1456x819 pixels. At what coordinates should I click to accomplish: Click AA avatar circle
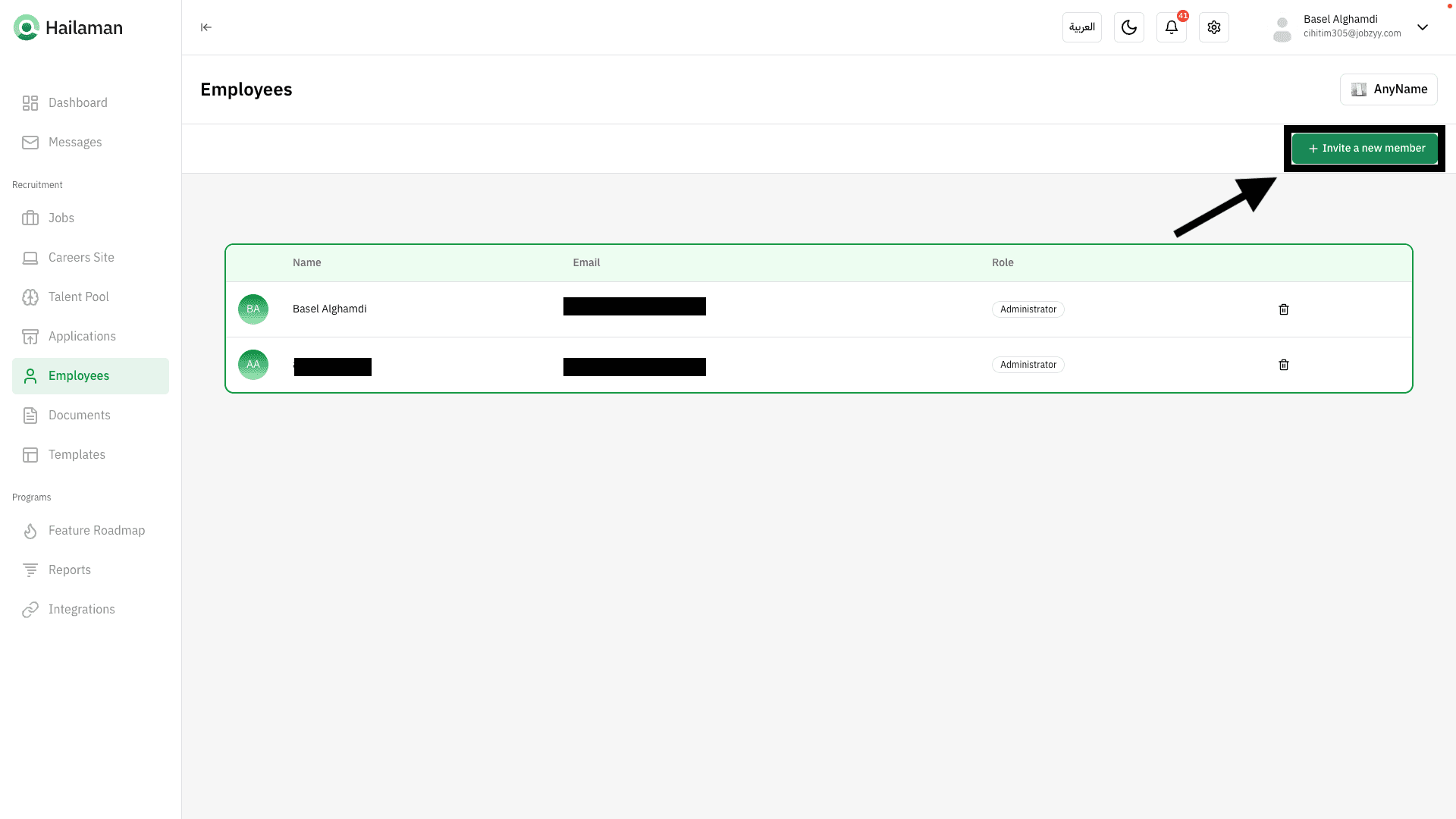point(253,365)
